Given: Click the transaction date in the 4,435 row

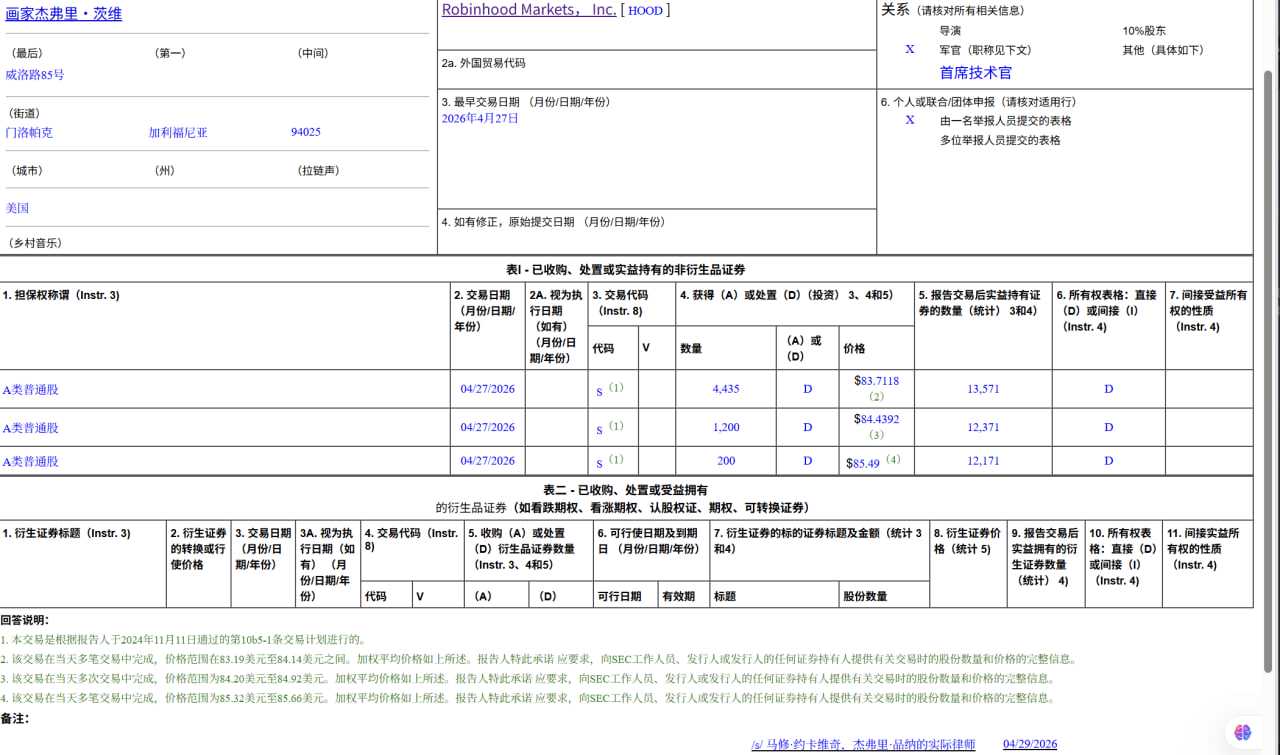Looking at the screenshot, I should tap(488, 389).
